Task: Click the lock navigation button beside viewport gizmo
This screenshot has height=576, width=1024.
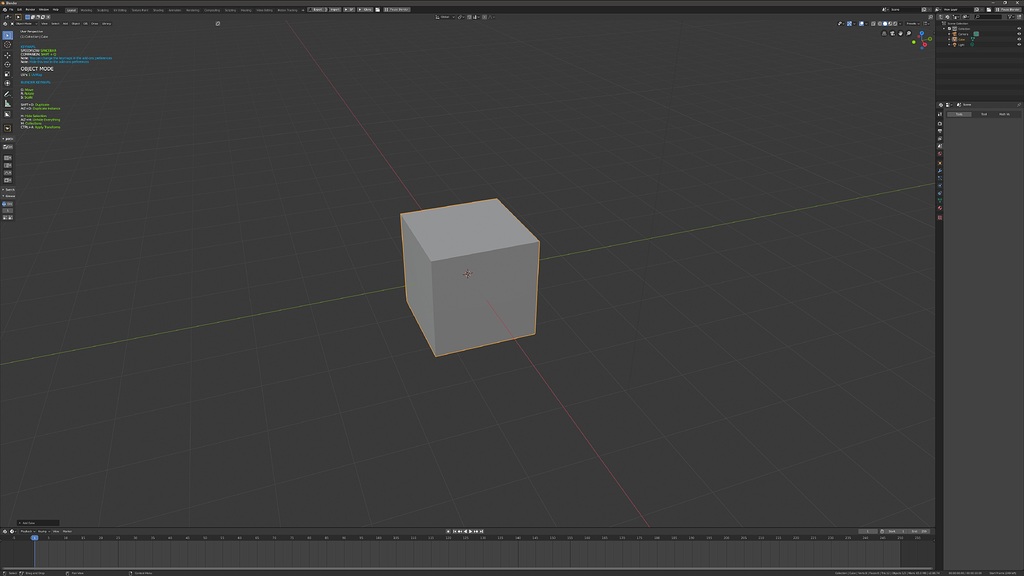Action: 884,33
